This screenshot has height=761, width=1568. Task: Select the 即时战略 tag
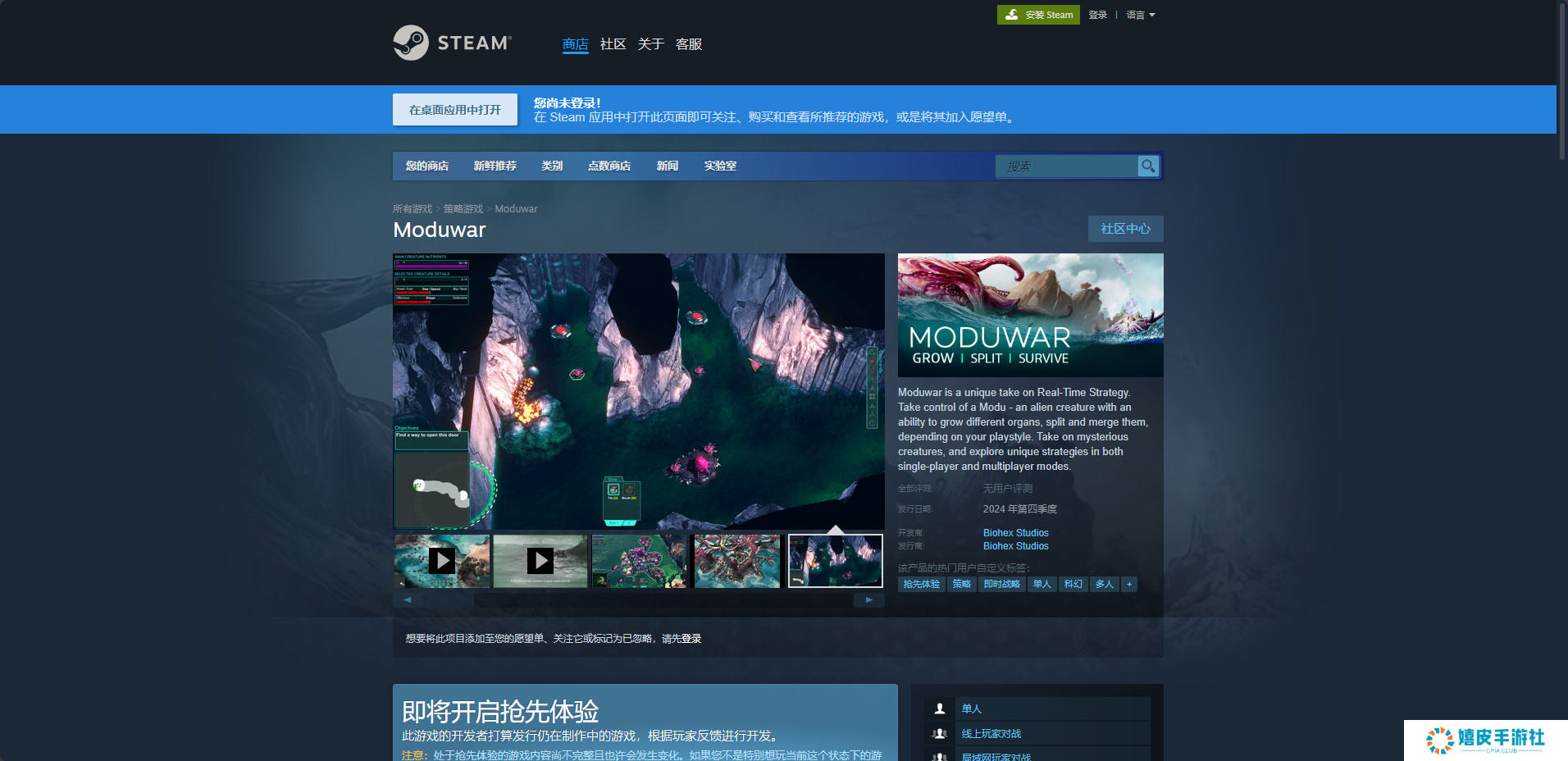pyautogui.click(x=1001, y=585)
